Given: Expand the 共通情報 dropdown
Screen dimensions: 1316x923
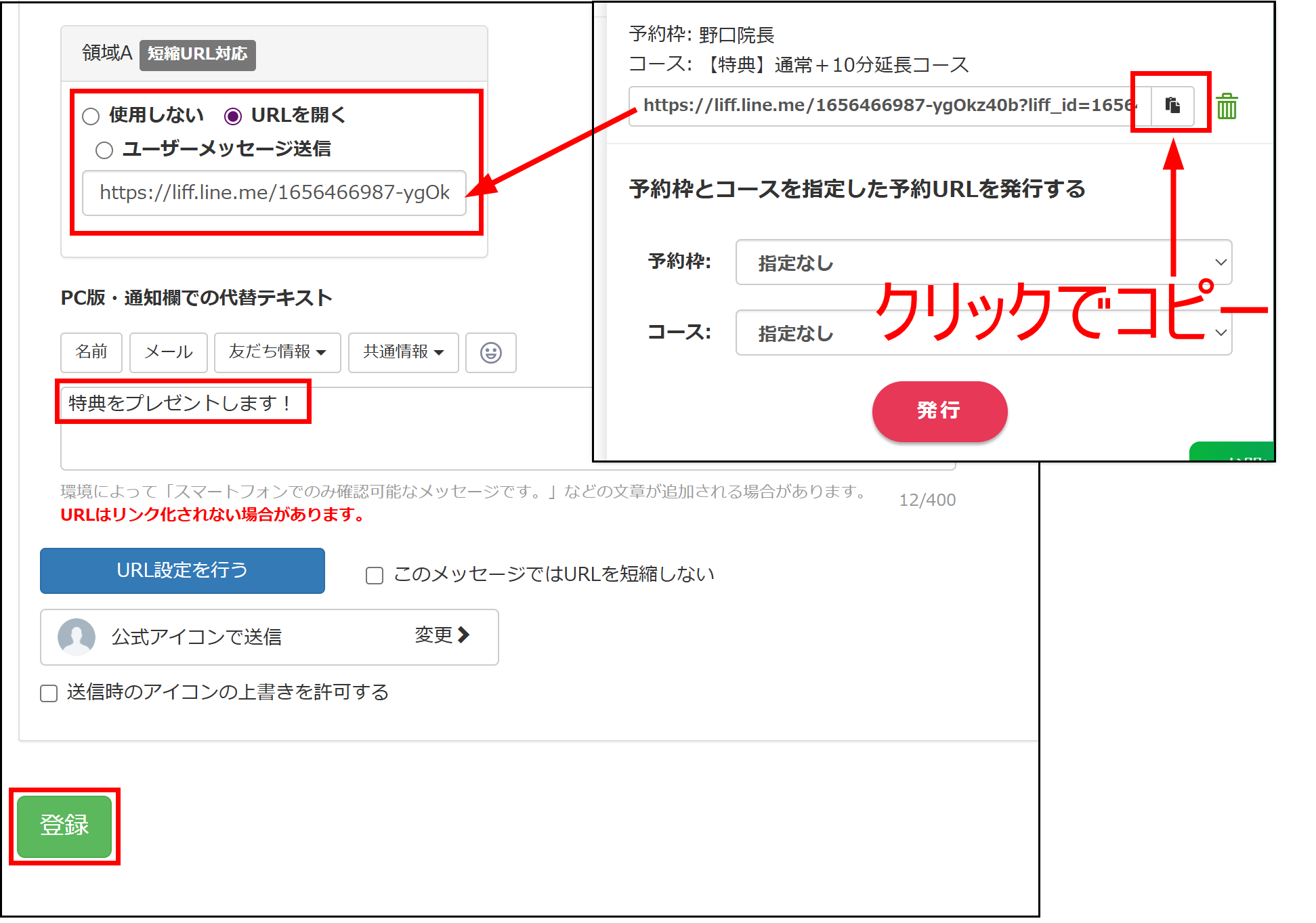Looking at the screenshot, I should click(x=403, y=352).
